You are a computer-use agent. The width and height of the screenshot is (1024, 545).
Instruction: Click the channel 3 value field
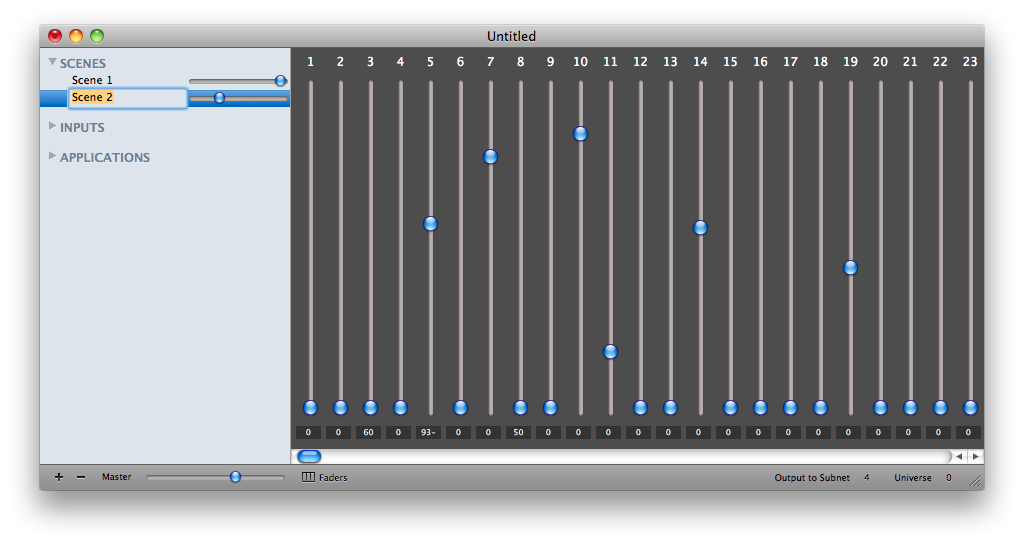point(370,433)
